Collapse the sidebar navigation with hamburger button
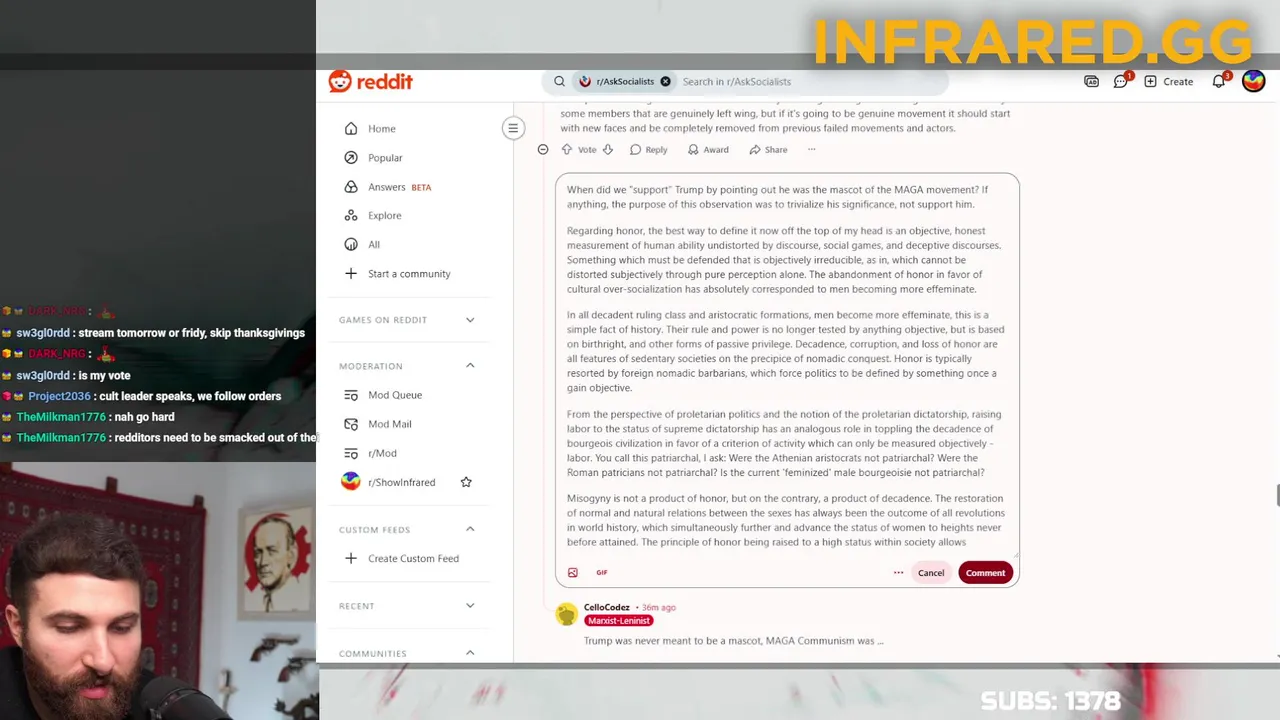The width and height of the screenshot is (1280, 720). pos(513,128)
